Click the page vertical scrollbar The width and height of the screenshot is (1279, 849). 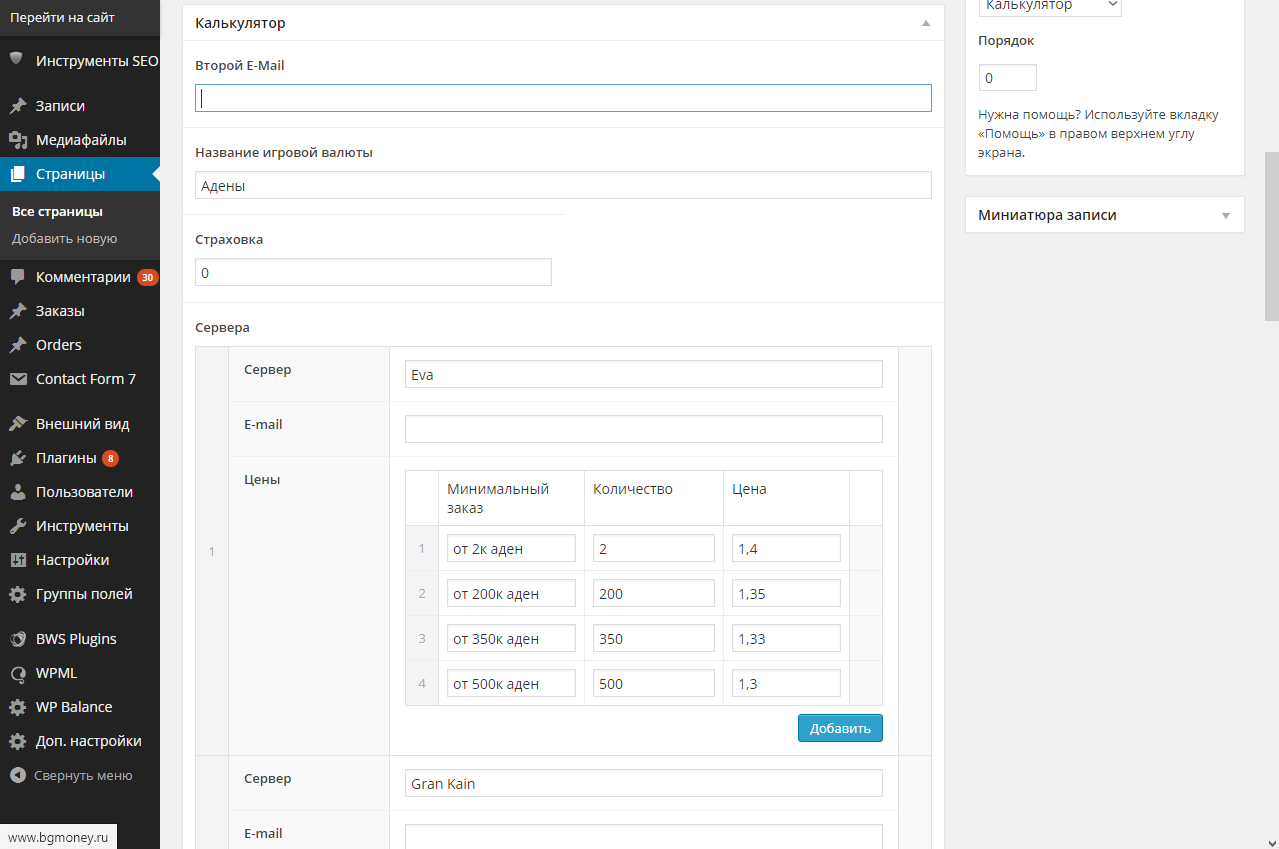tap(1271, 236)
